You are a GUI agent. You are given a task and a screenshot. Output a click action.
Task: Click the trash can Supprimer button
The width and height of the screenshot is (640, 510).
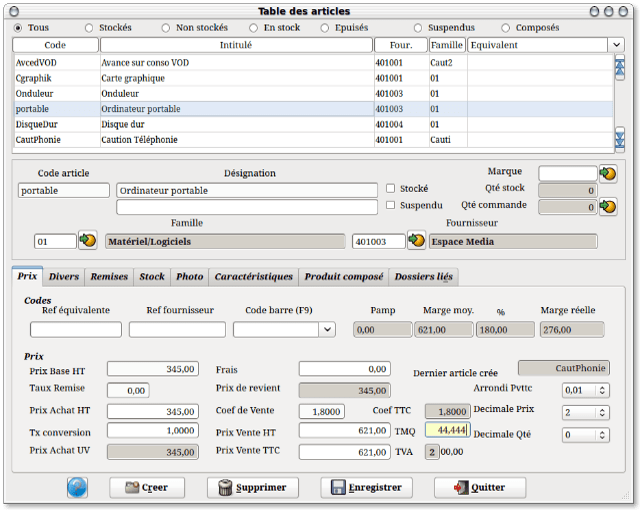click(253, 488)
